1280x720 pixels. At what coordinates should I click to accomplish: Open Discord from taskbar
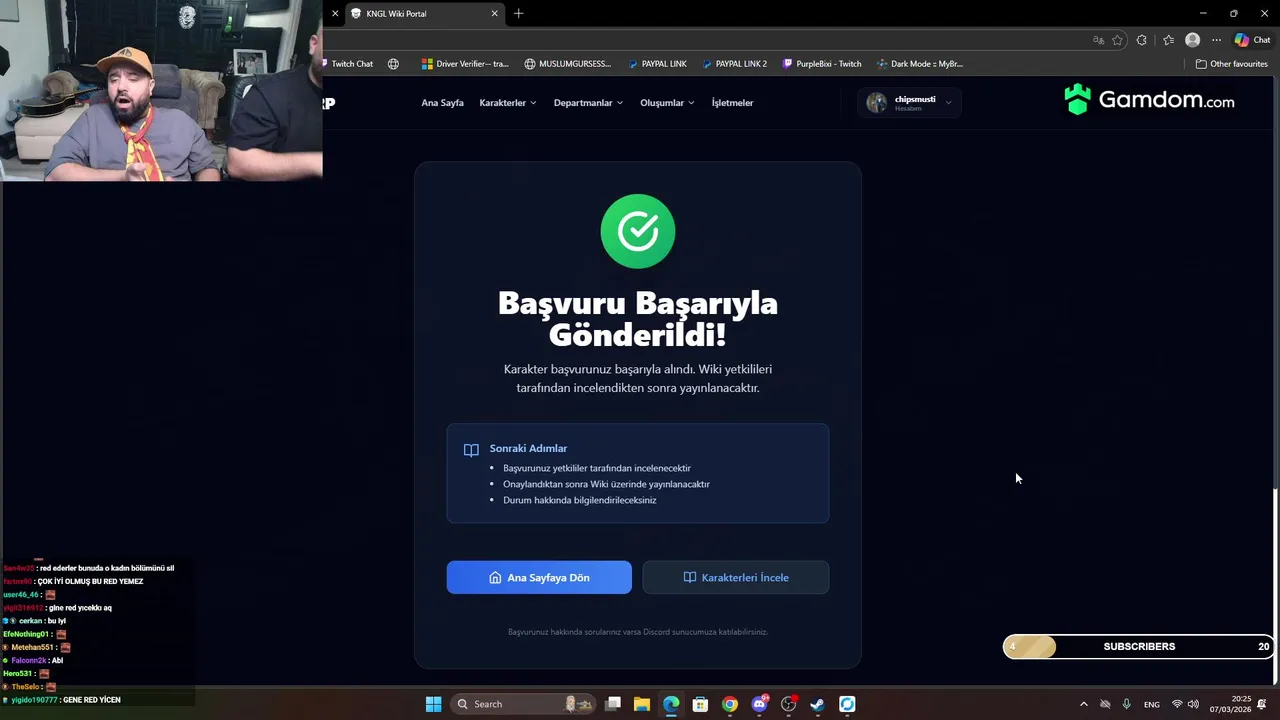point(759,704)
